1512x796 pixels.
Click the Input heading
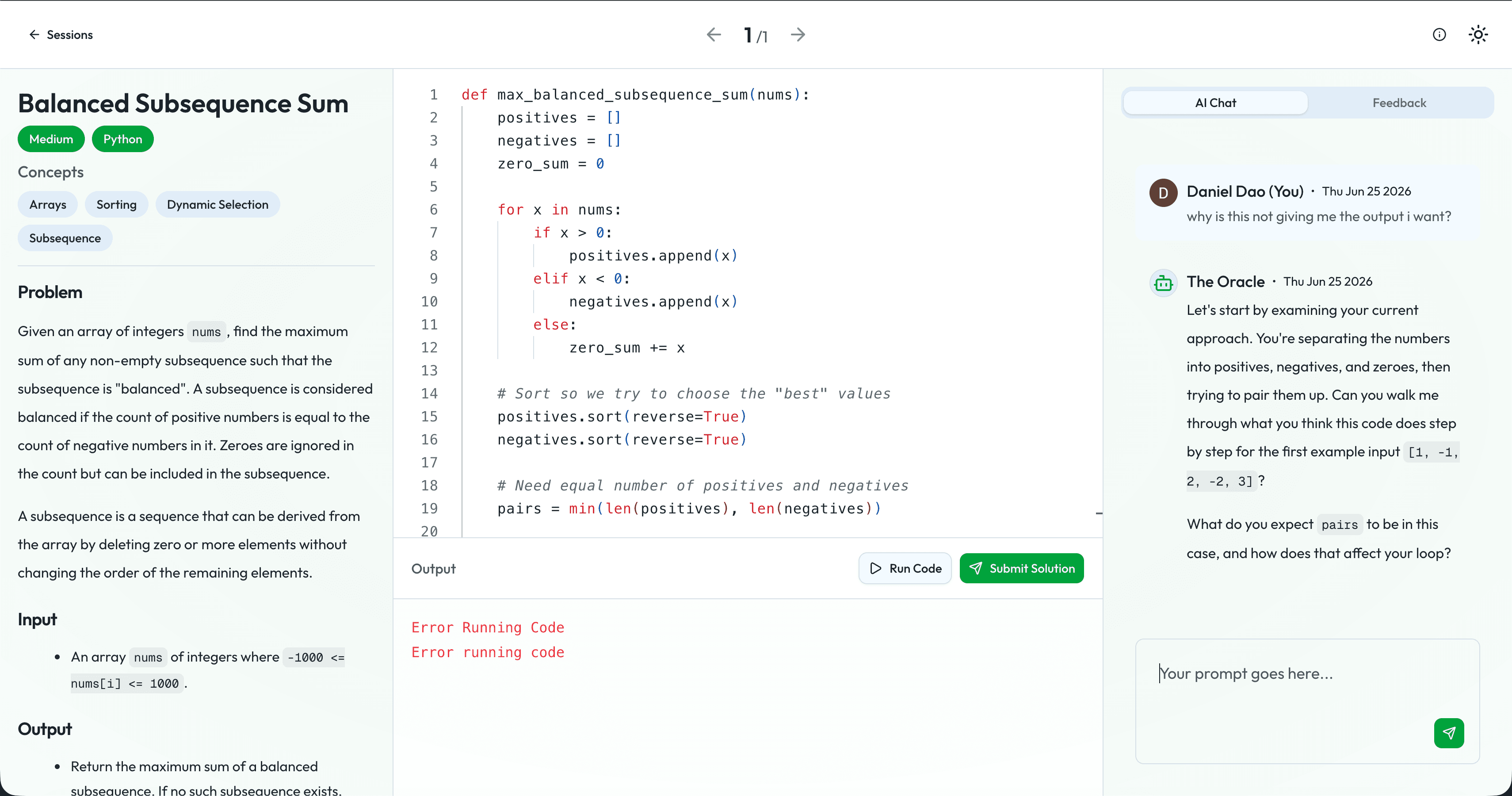point(37,619)
